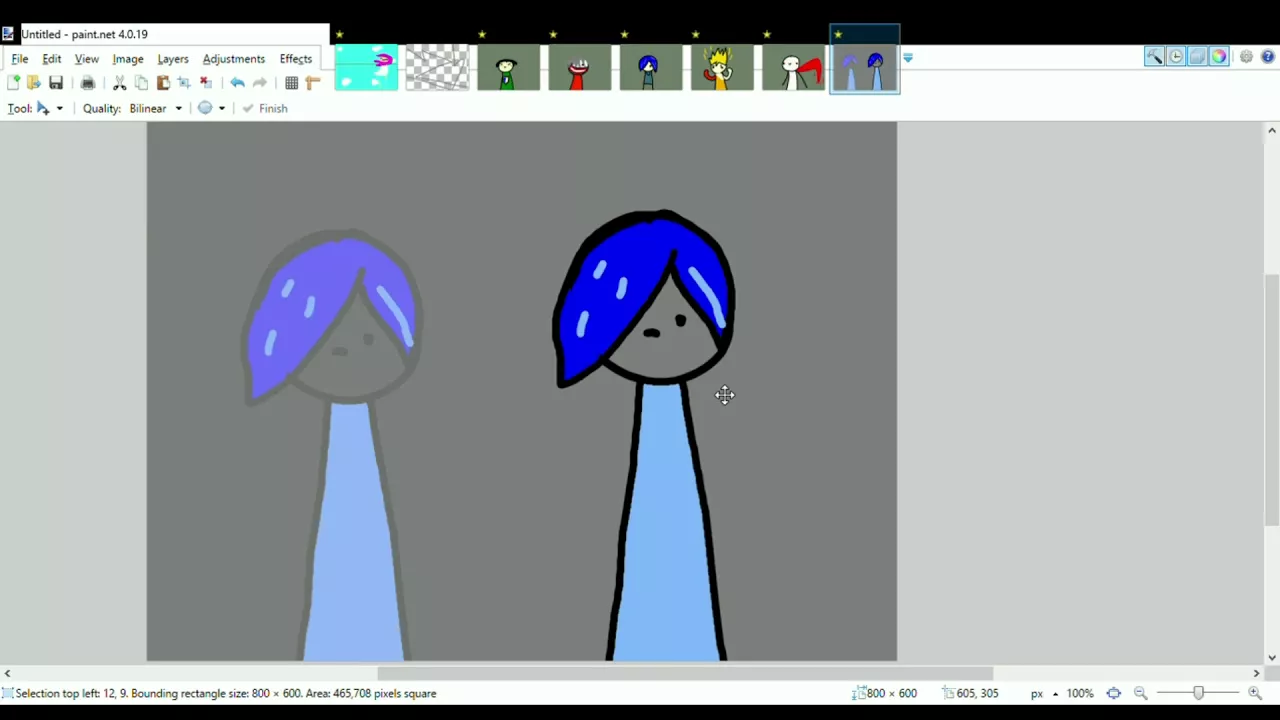Click the scroll down arrow
1280x720 pixels.
coord(1272,657)
